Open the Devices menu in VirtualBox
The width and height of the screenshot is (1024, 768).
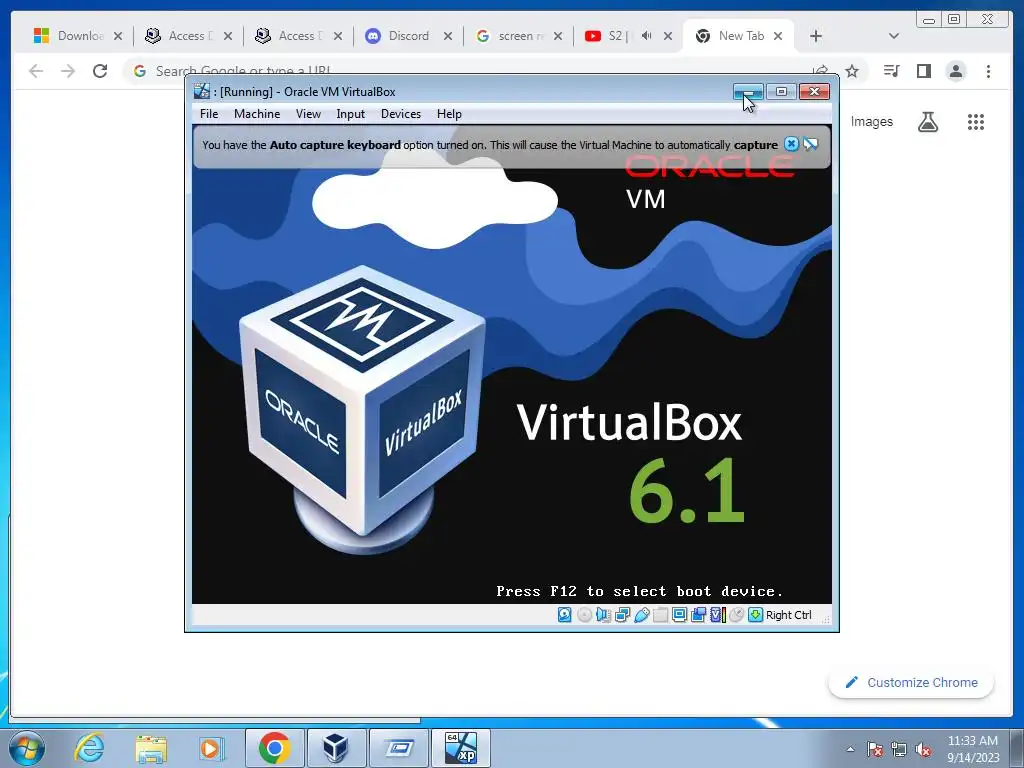coord(400,114)
